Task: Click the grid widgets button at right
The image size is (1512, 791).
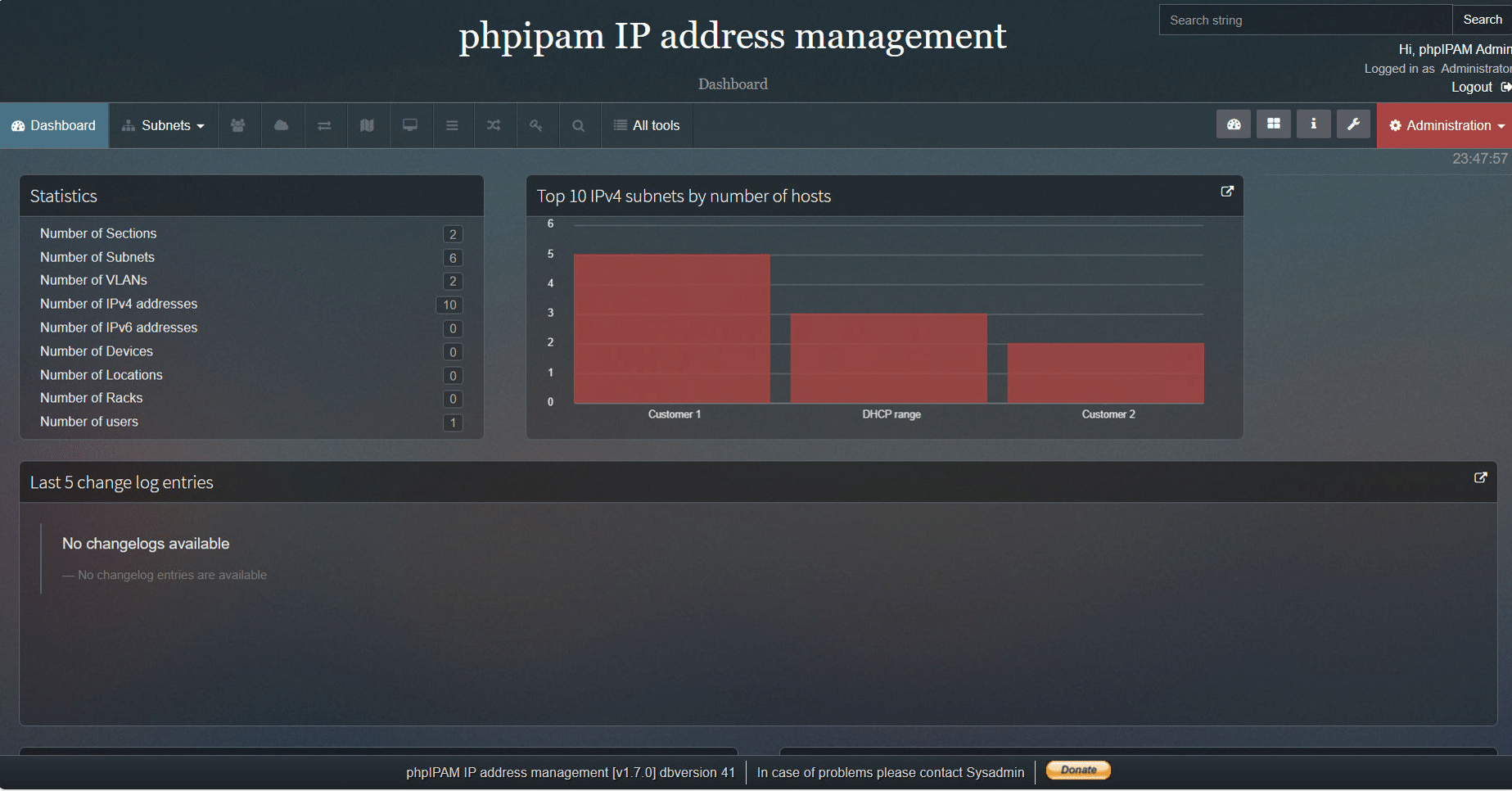Action: tap(1274, 124)
